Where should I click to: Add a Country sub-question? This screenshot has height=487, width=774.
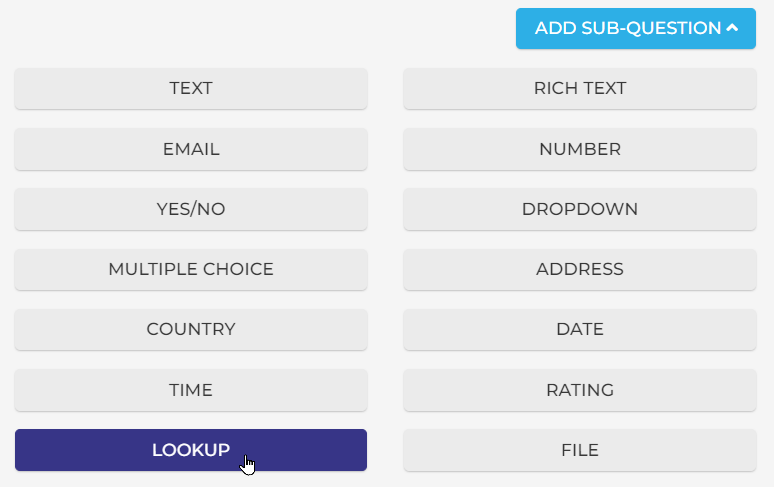point(191,329)
